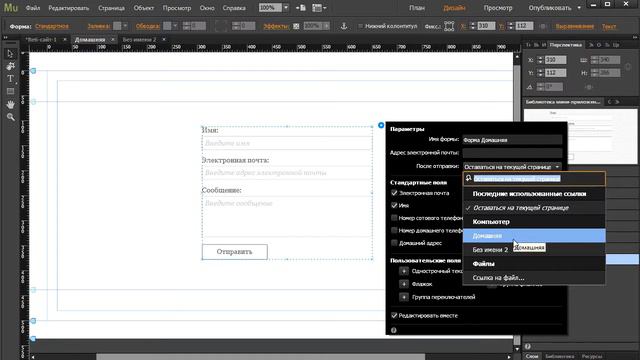Select the Rectangle tool
Screen dimensions: 640x360
tap(10, 91)
